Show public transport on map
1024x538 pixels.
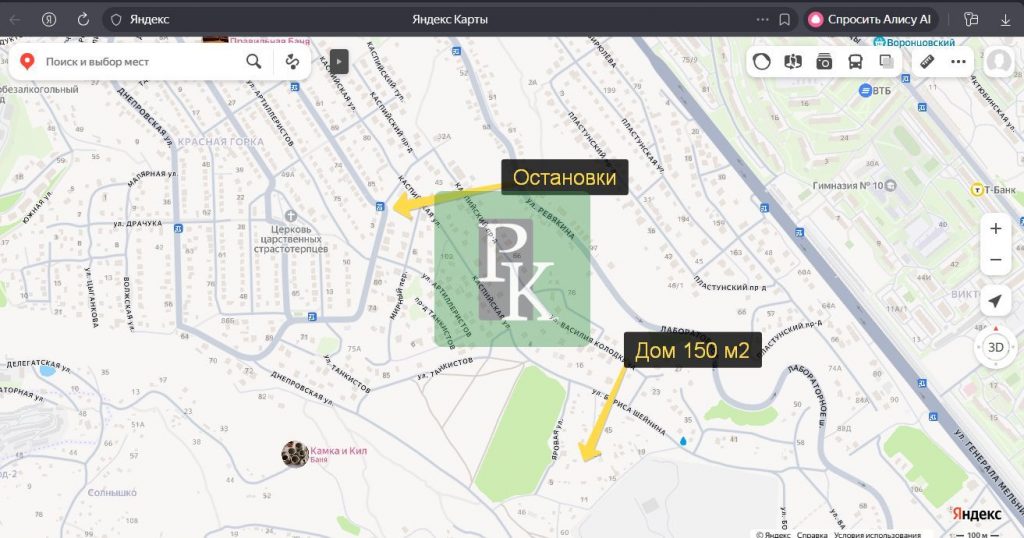[x=855, y=62]
